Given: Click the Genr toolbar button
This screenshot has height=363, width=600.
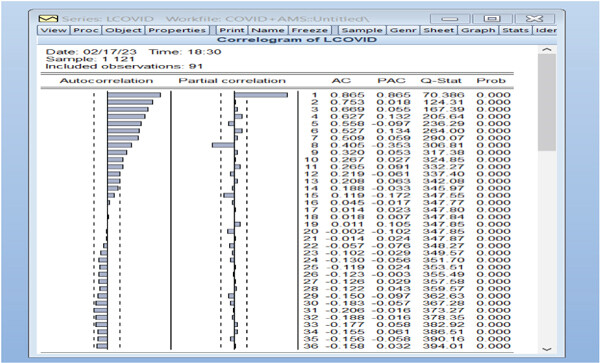Looking at the screenshot, I should tap(403, 30).
